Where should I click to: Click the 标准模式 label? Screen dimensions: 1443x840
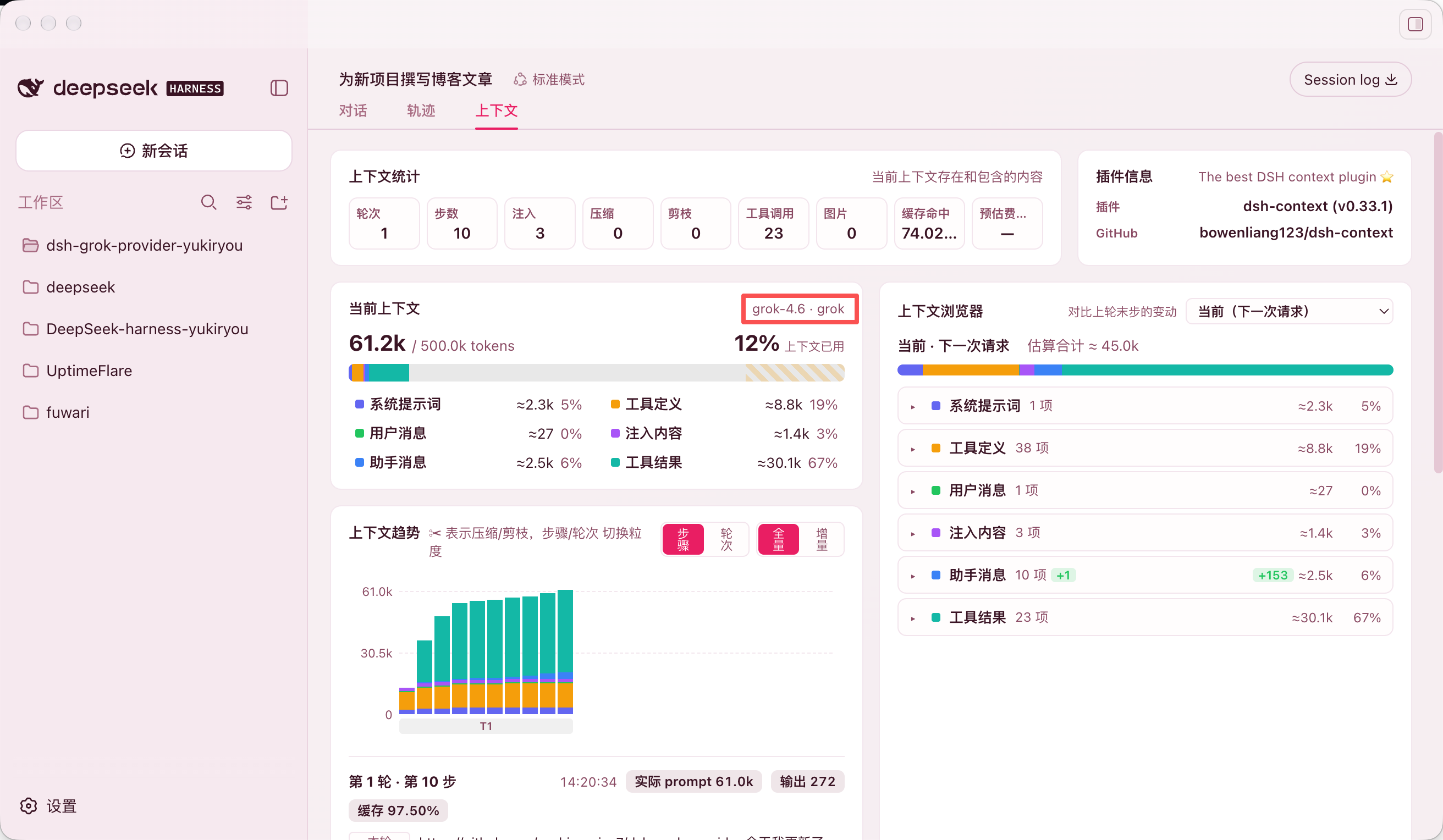pyautogui.click(x=558, y=80)
